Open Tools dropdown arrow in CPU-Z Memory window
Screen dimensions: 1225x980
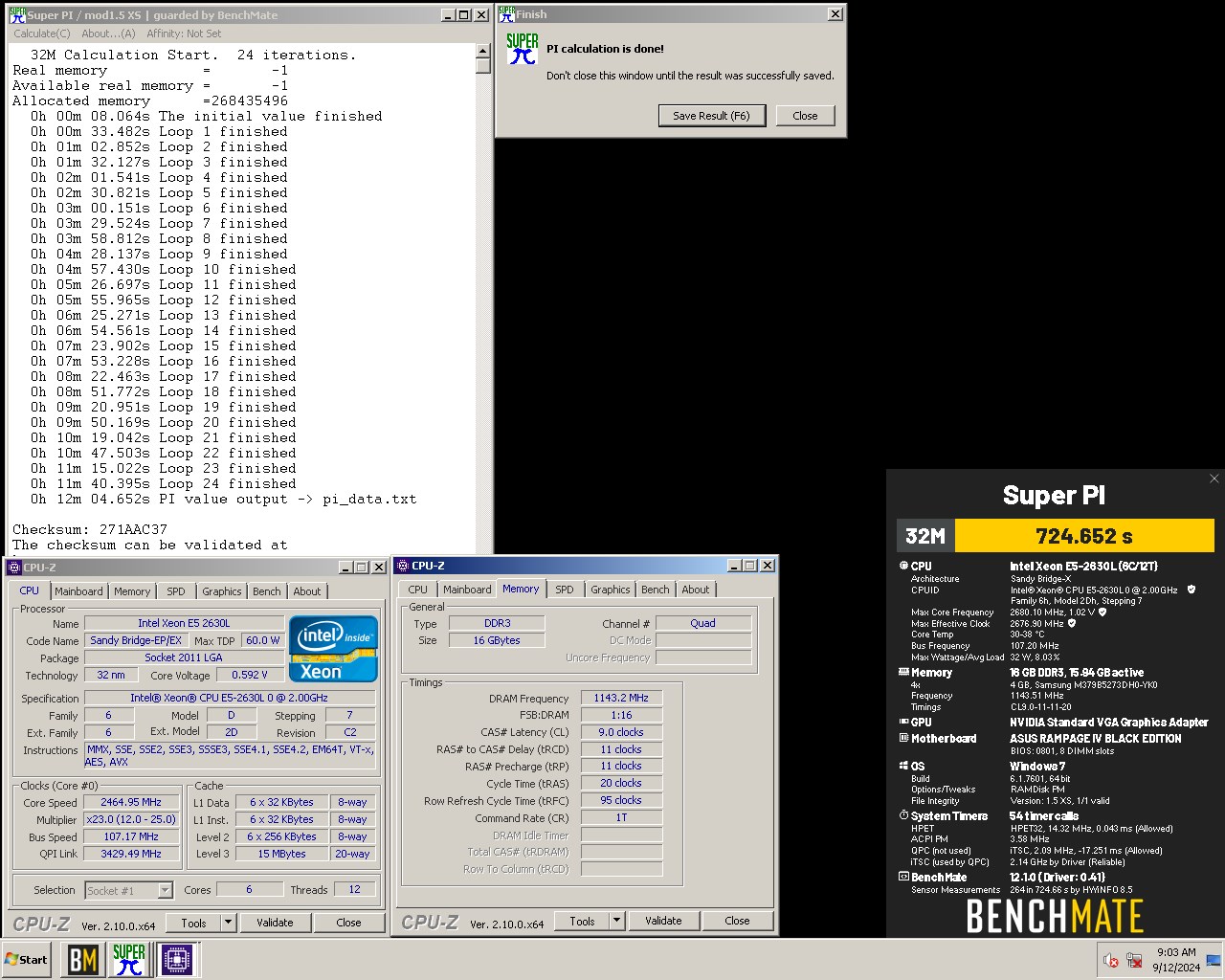tap(616, 921)
